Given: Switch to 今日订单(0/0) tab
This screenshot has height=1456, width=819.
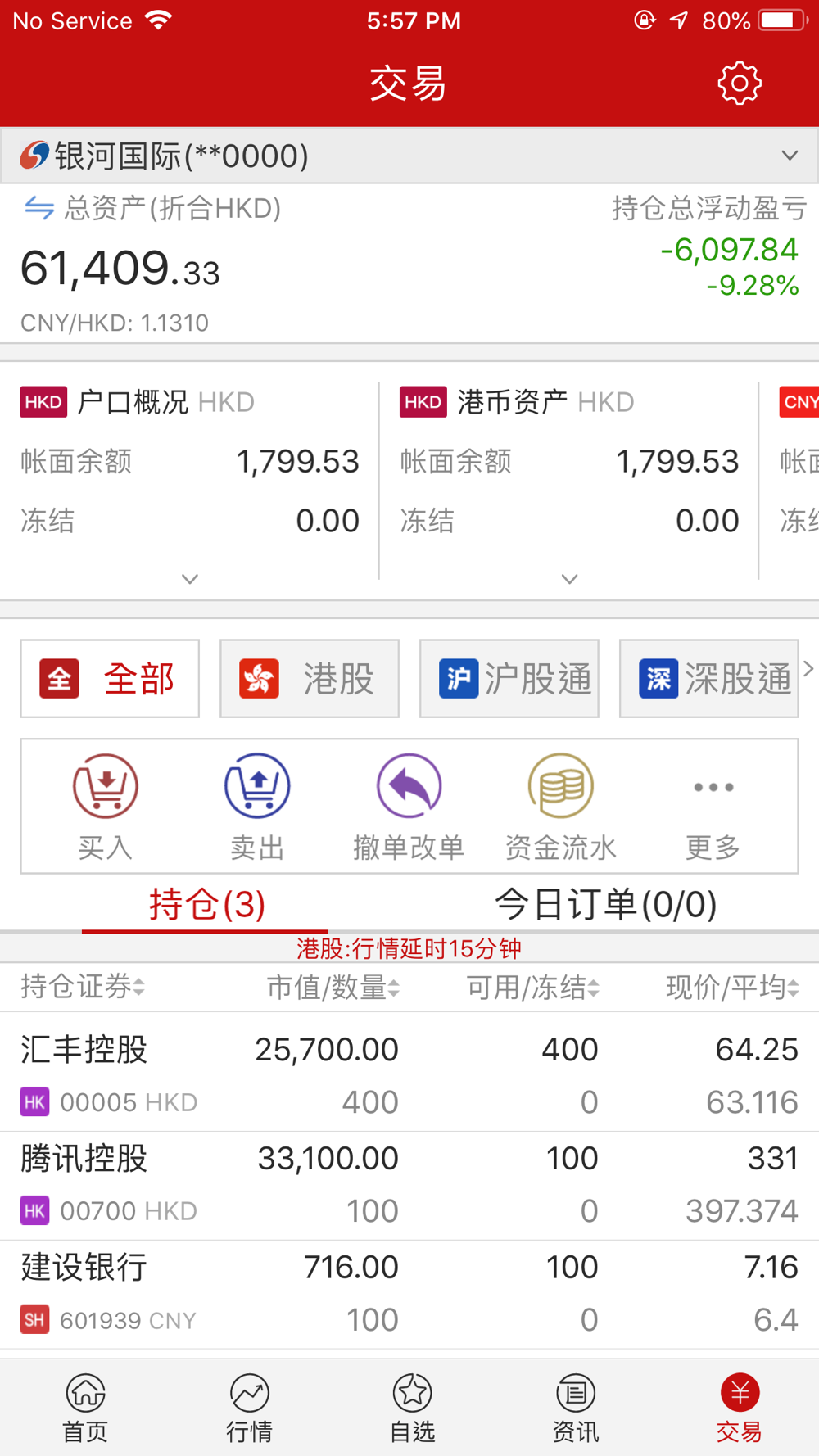Looking at the screenshot, I should 606,905.
